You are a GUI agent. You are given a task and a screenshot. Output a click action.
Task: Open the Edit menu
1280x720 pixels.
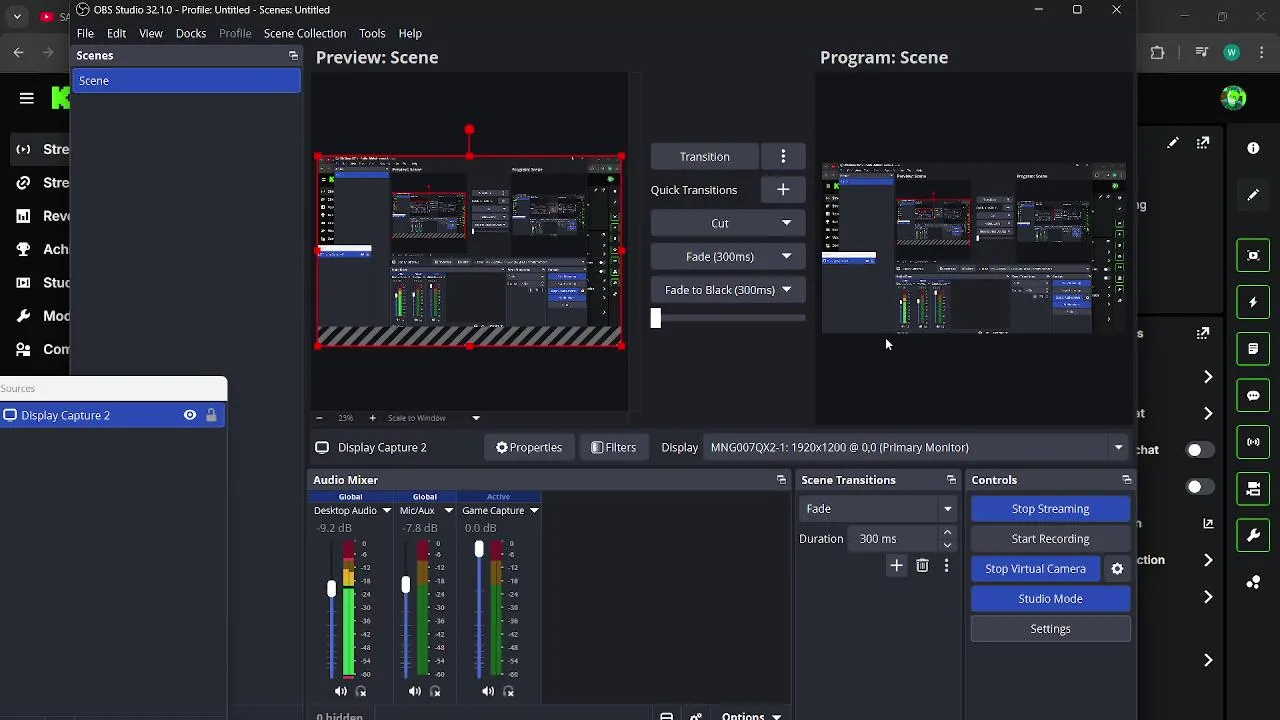point(116,33)
